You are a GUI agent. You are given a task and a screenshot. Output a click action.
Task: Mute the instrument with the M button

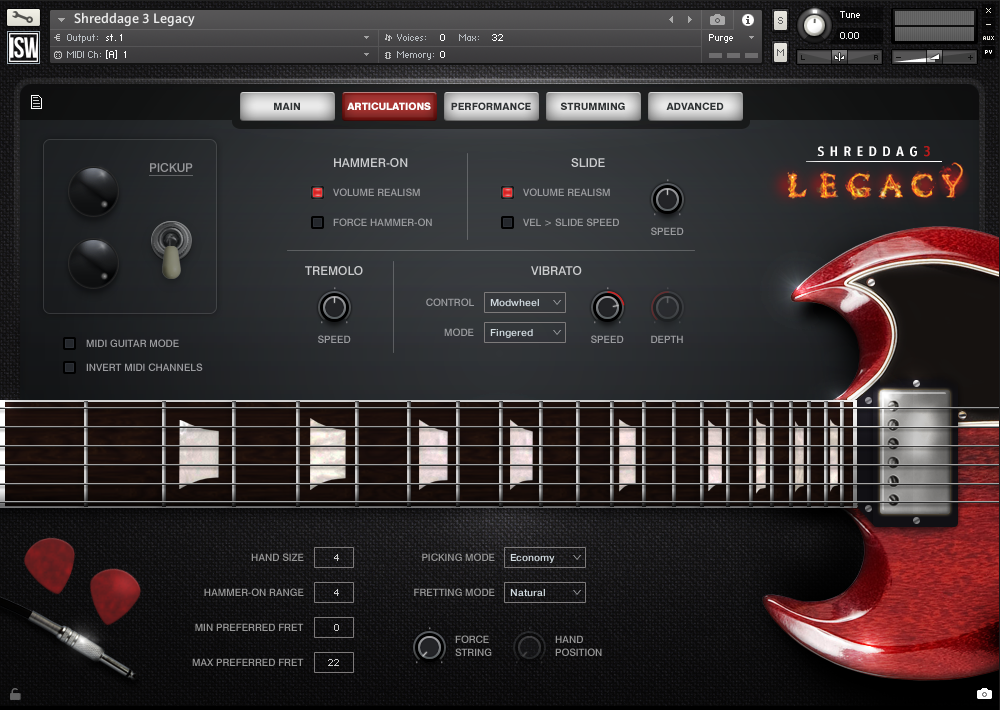[x=780, y=52]
